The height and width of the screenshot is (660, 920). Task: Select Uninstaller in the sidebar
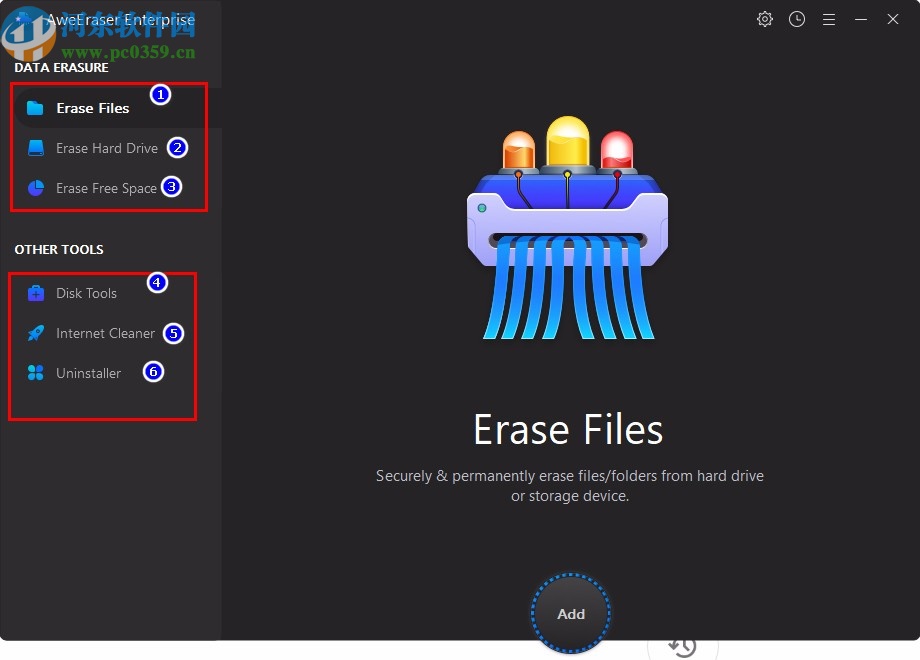pos(89,372)
